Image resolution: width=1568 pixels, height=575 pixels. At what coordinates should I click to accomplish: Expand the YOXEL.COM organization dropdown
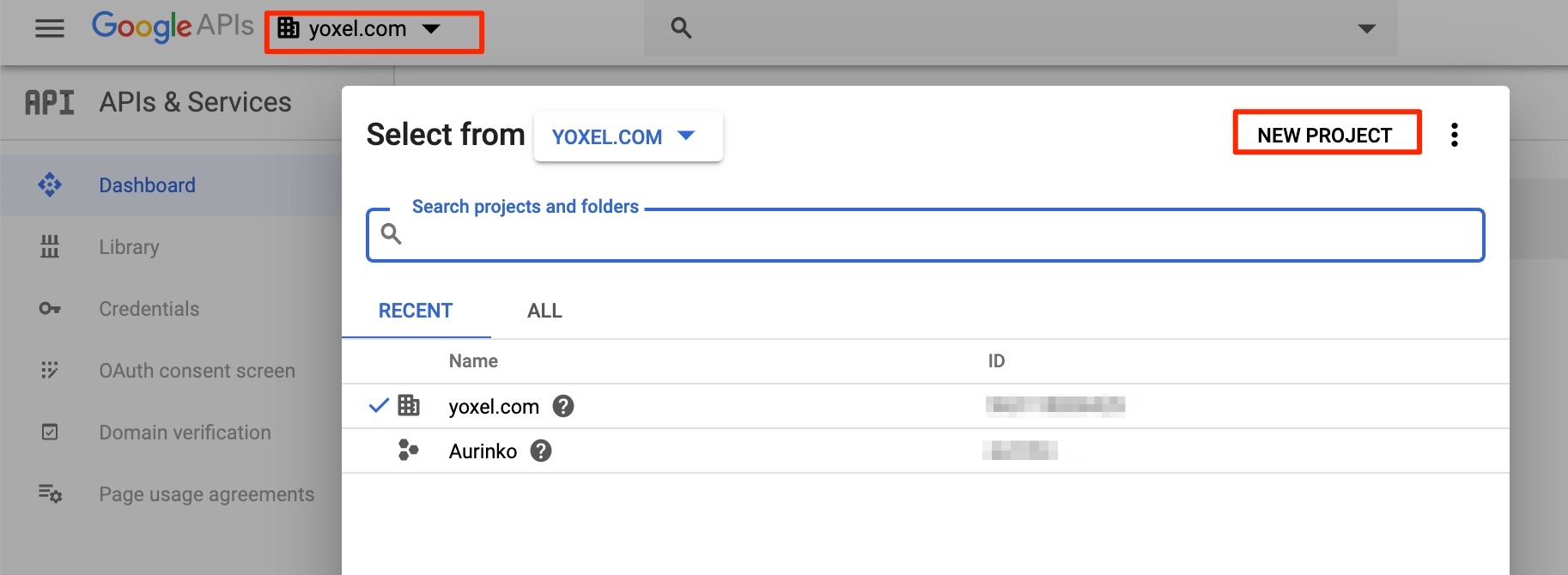pos(627,136)
